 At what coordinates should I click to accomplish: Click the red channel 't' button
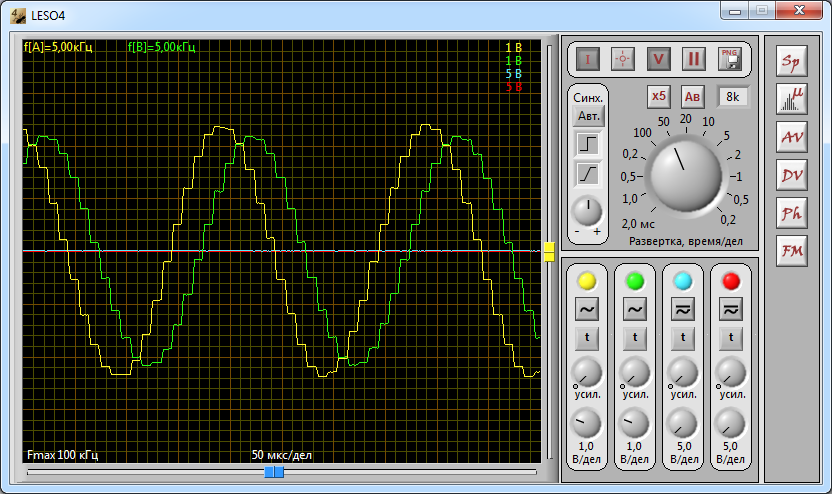tap(731, 338)
